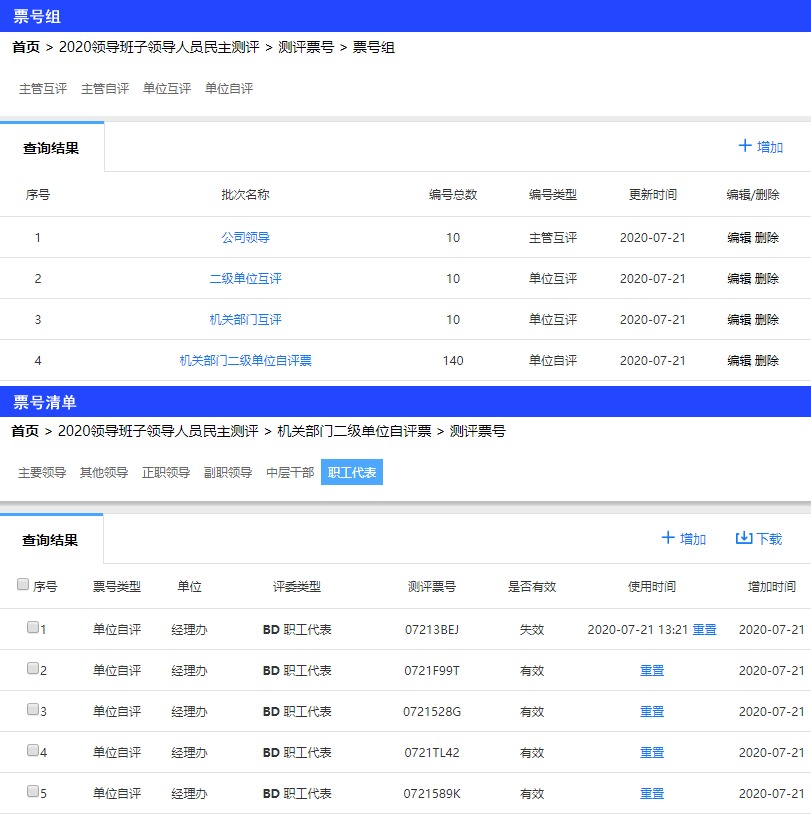The image size is (811, 815).
Task: Click 机关部门二级单位自评票 in the lower breadcrumb
Action: (354, 431)
